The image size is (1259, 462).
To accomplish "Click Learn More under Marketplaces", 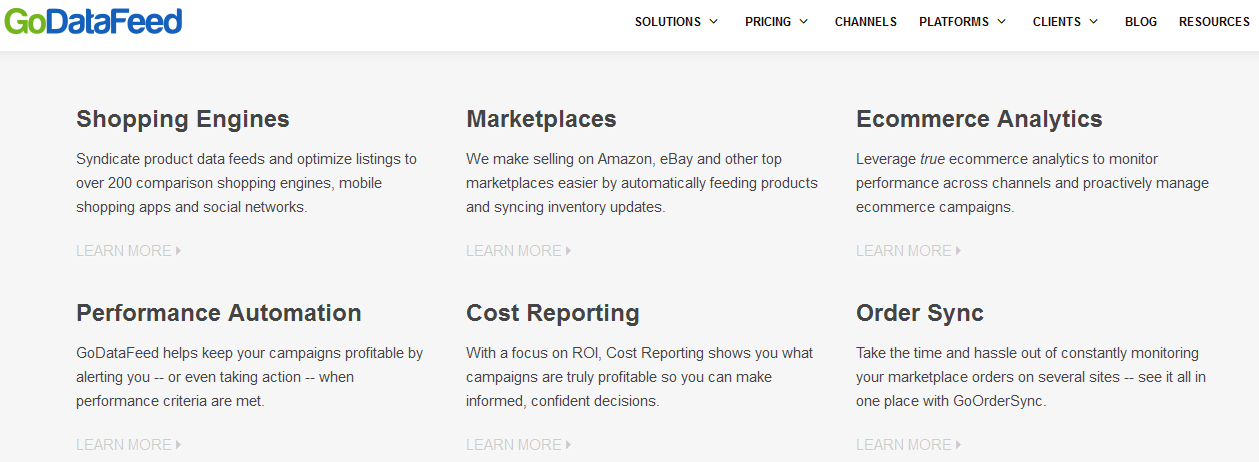I will 518,251.
